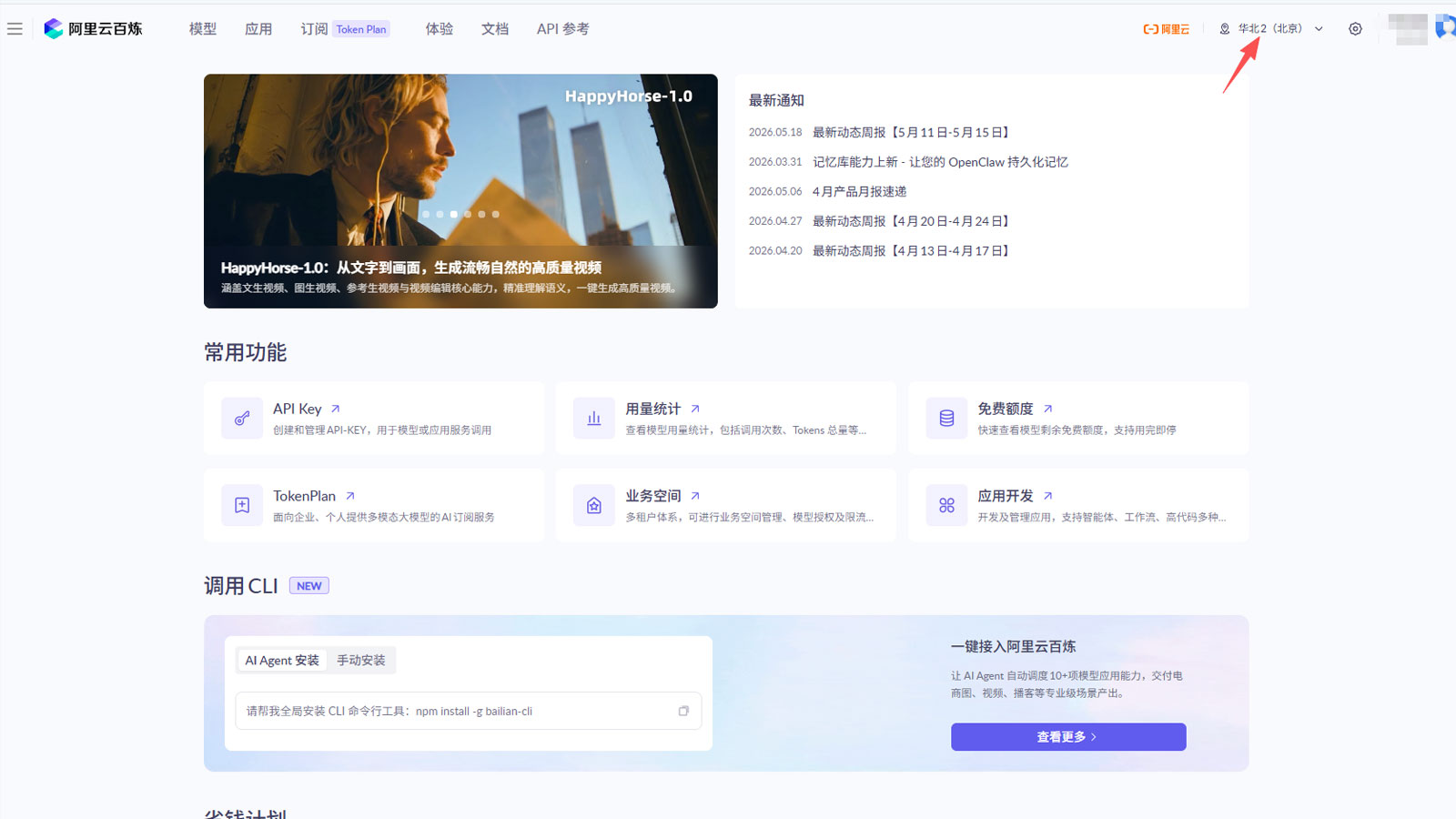1456x819 pixels.
Task: Click the 常用功能 heading
Action: pyautogui.click(x=246, y=353)
